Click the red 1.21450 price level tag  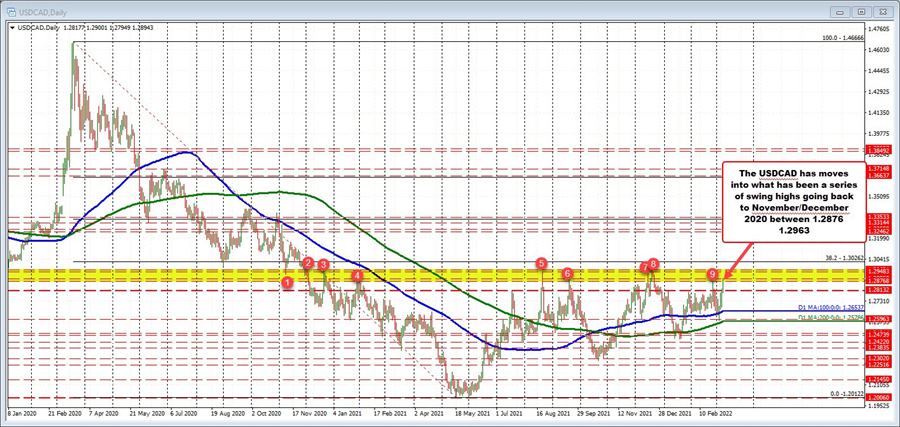(x=878, y=379)
